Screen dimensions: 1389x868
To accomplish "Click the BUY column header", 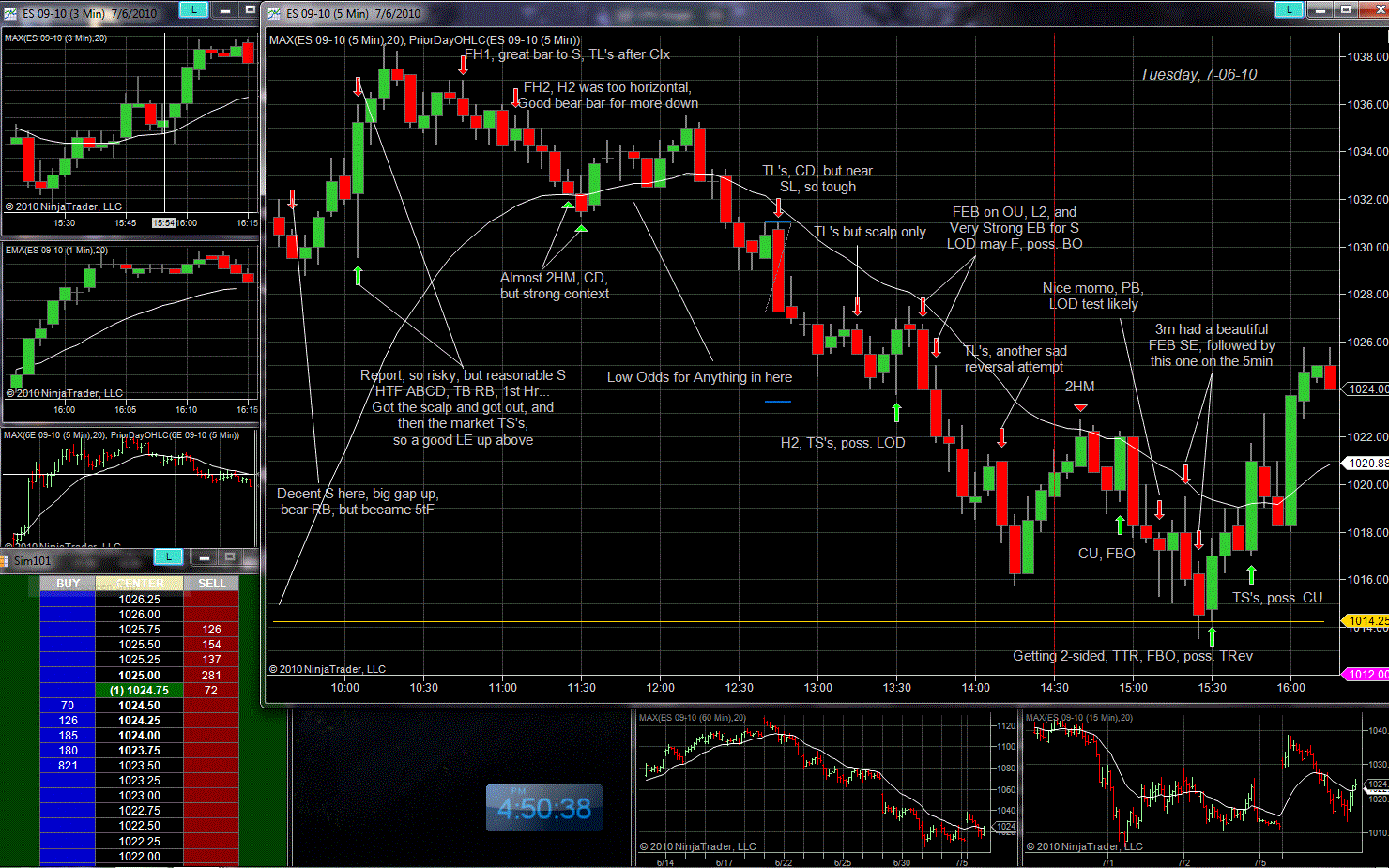I will [x=68, y=584].
